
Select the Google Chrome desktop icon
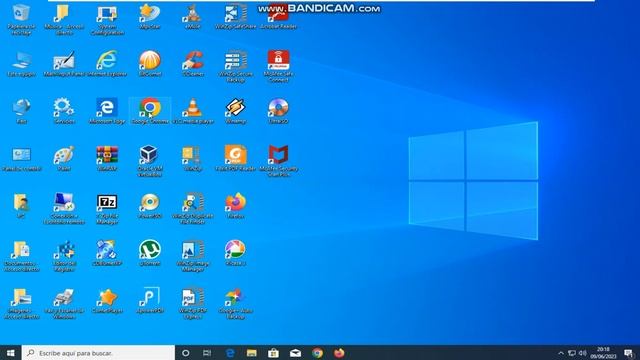150,111
